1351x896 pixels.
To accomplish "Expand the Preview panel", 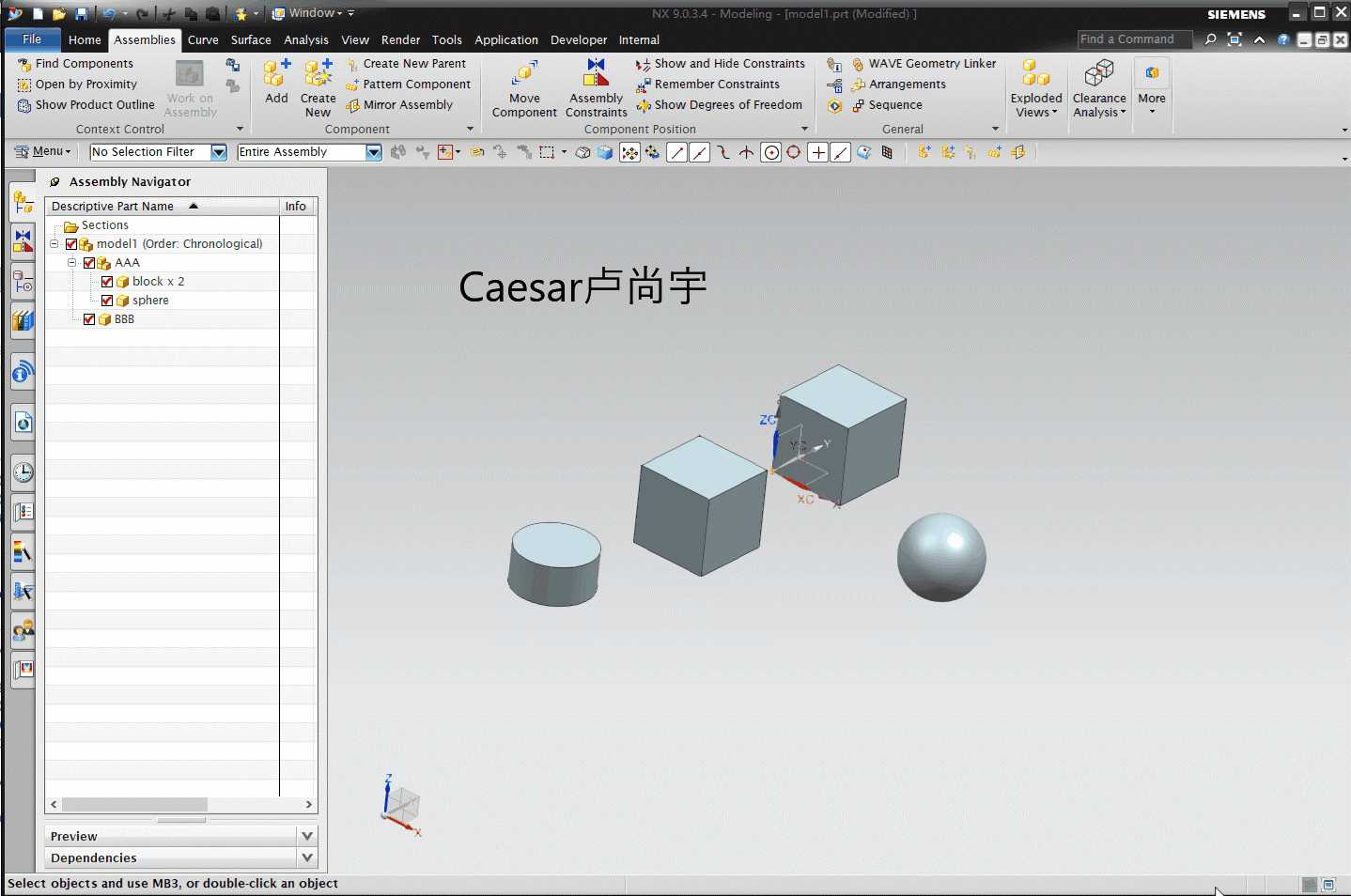I will click(306, 836).
